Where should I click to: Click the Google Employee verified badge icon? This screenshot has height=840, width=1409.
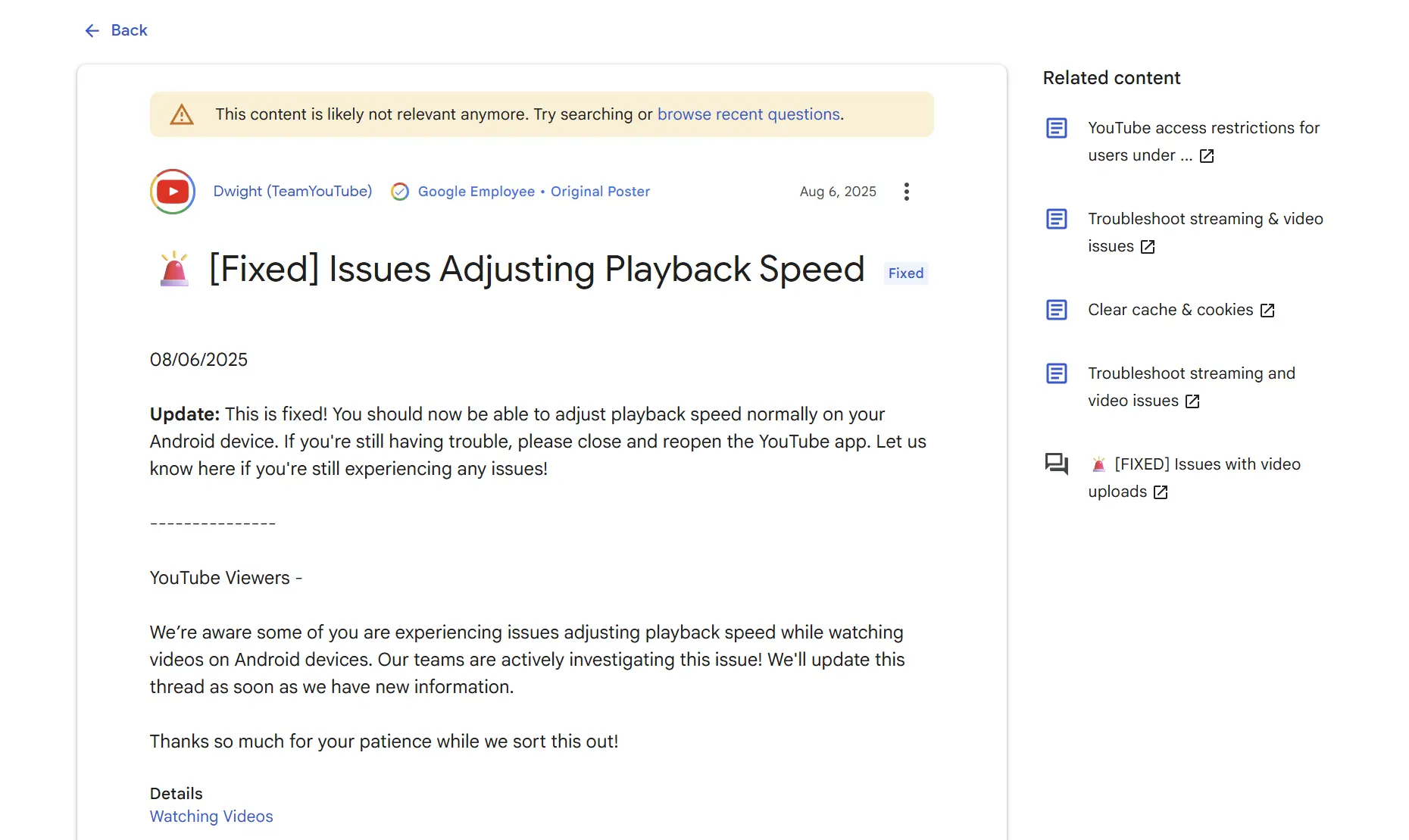[x=400, y=192]
